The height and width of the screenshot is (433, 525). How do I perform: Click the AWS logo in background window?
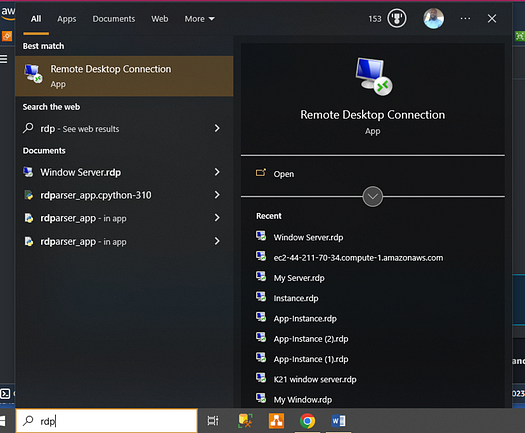tap(7, 13)
